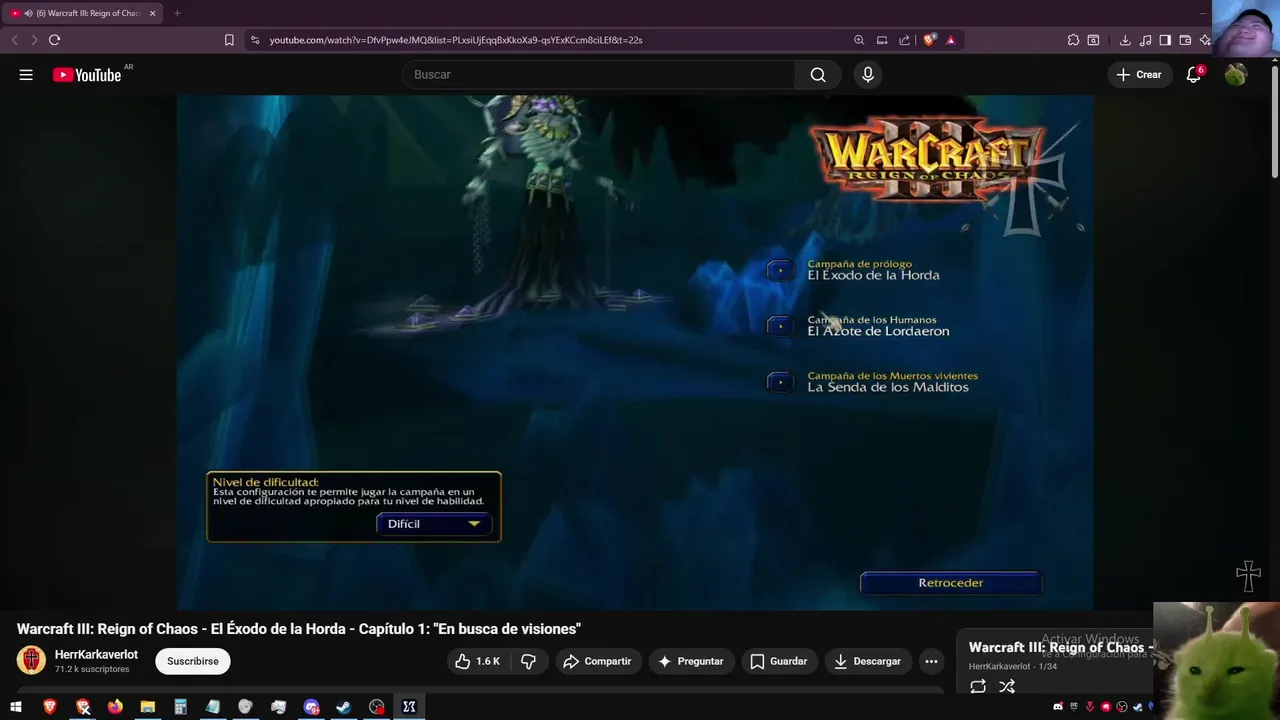Open the zoom magnifier in the address bar
This screenshot has height=720, width=1280.
click(859, 40)
